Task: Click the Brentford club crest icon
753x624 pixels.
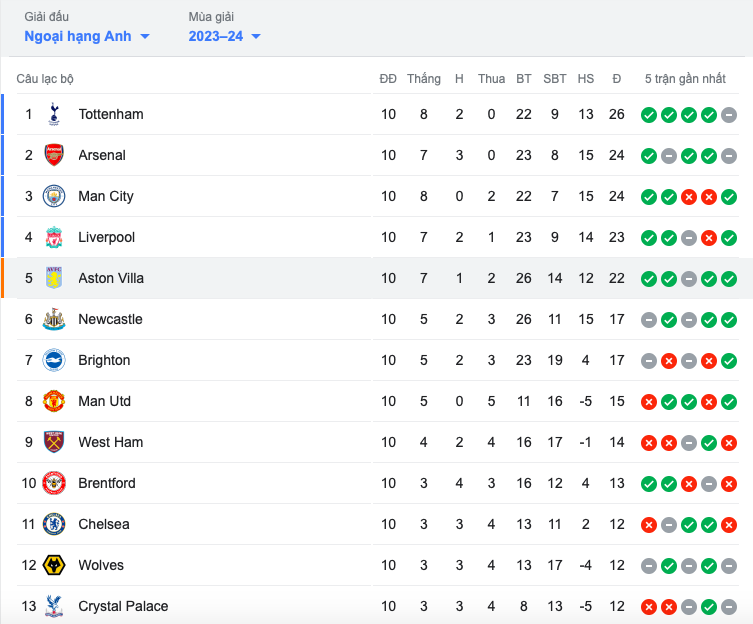Action: (x=54, y=483)
